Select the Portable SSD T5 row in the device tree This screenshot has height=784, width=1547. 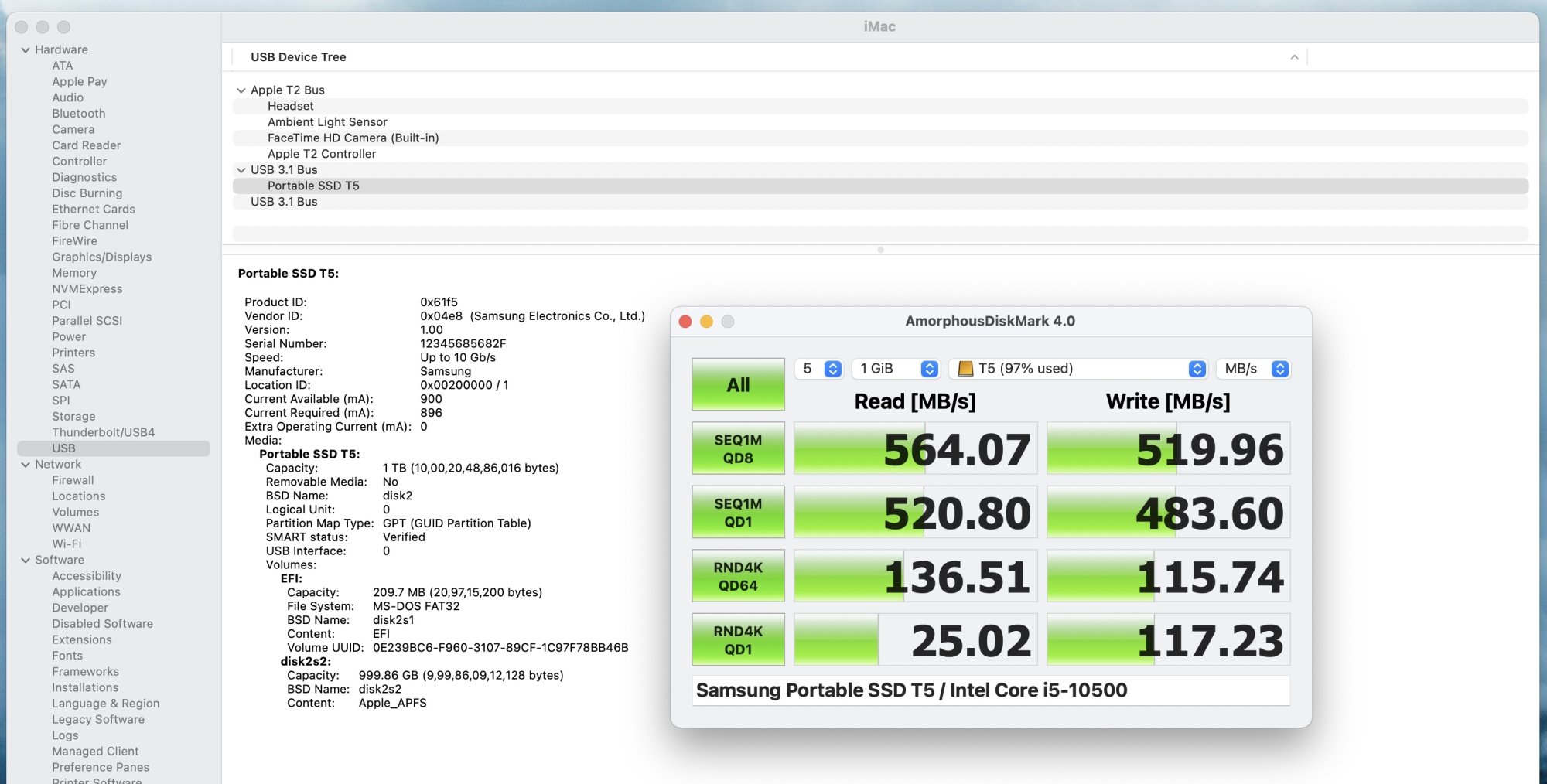[880, 186]
